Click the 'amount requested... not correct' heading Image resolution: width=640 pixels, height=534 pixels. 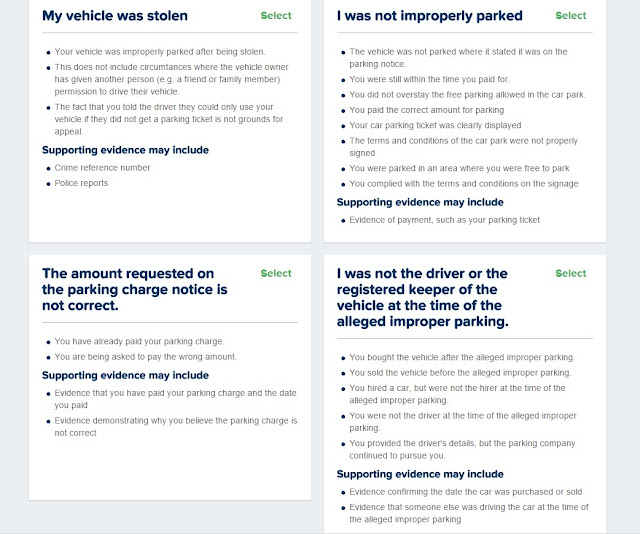135,289
